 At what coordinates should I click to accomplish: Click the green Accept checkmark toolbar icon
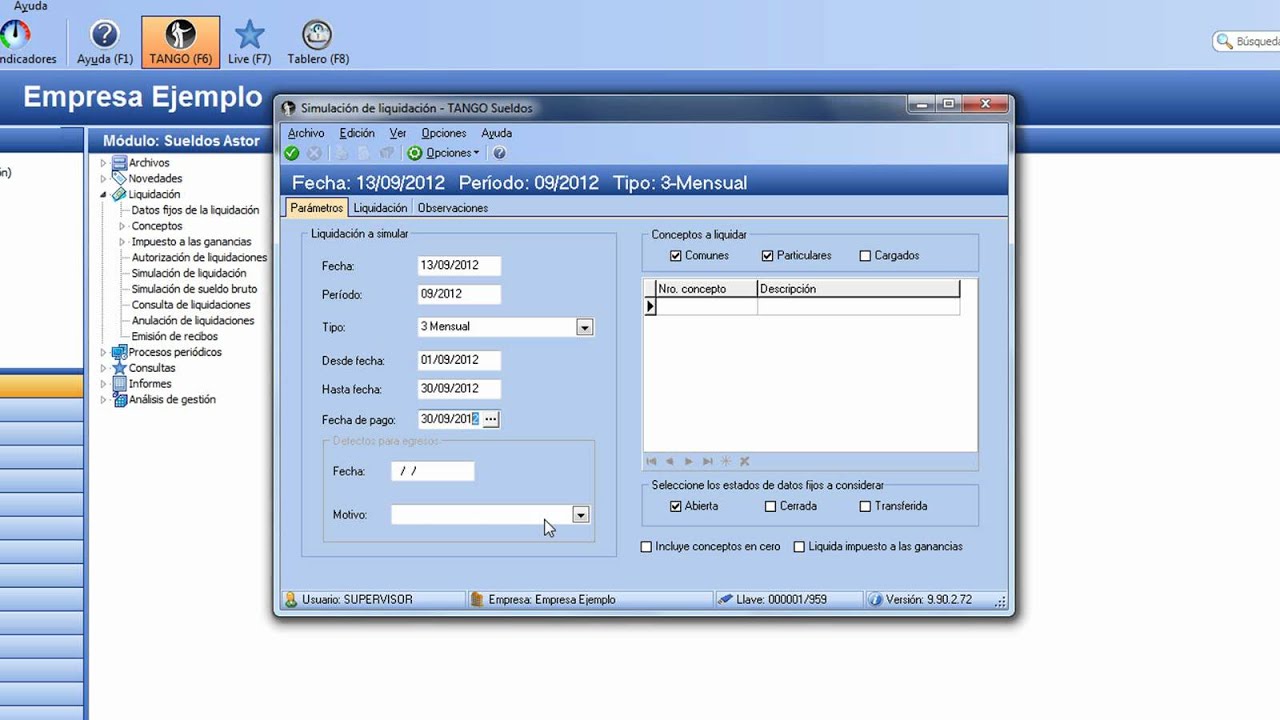pos(291,153)
